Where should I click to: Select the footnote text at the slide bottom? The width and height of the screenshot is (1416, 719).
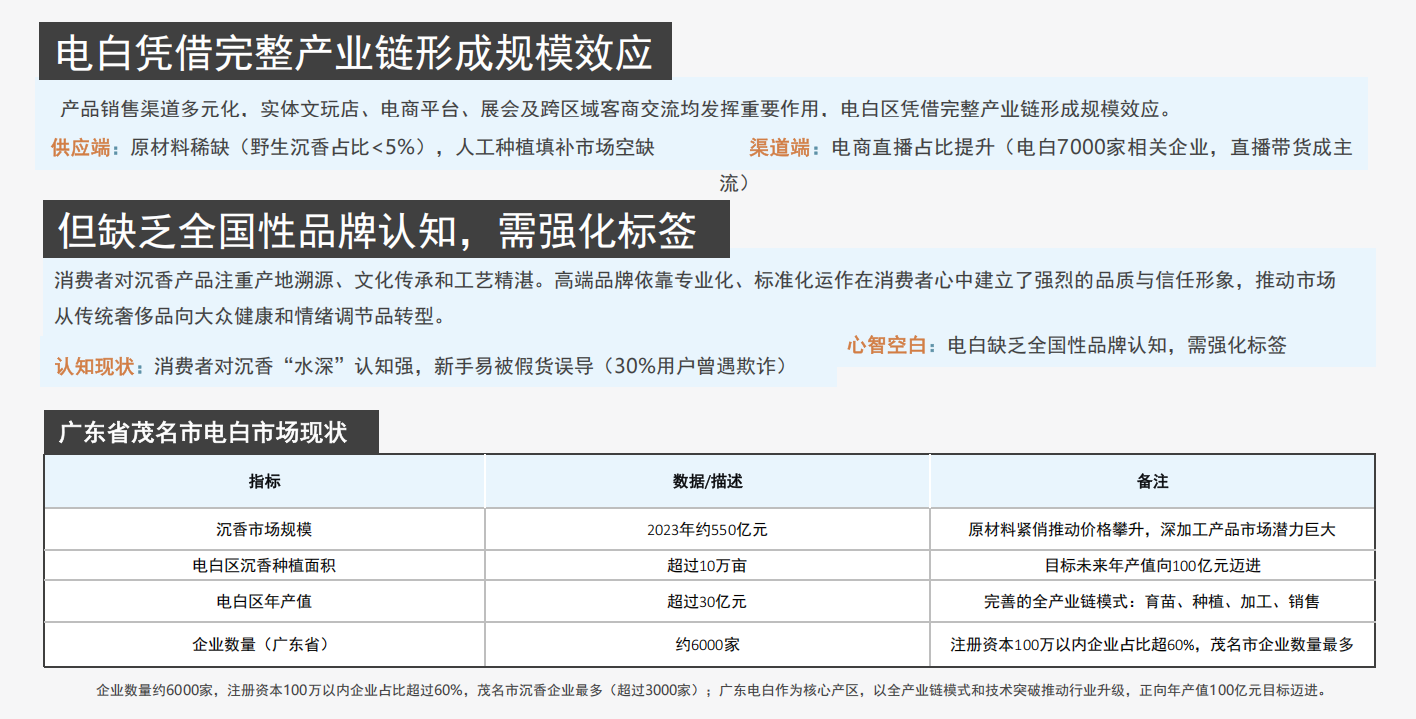708,691
